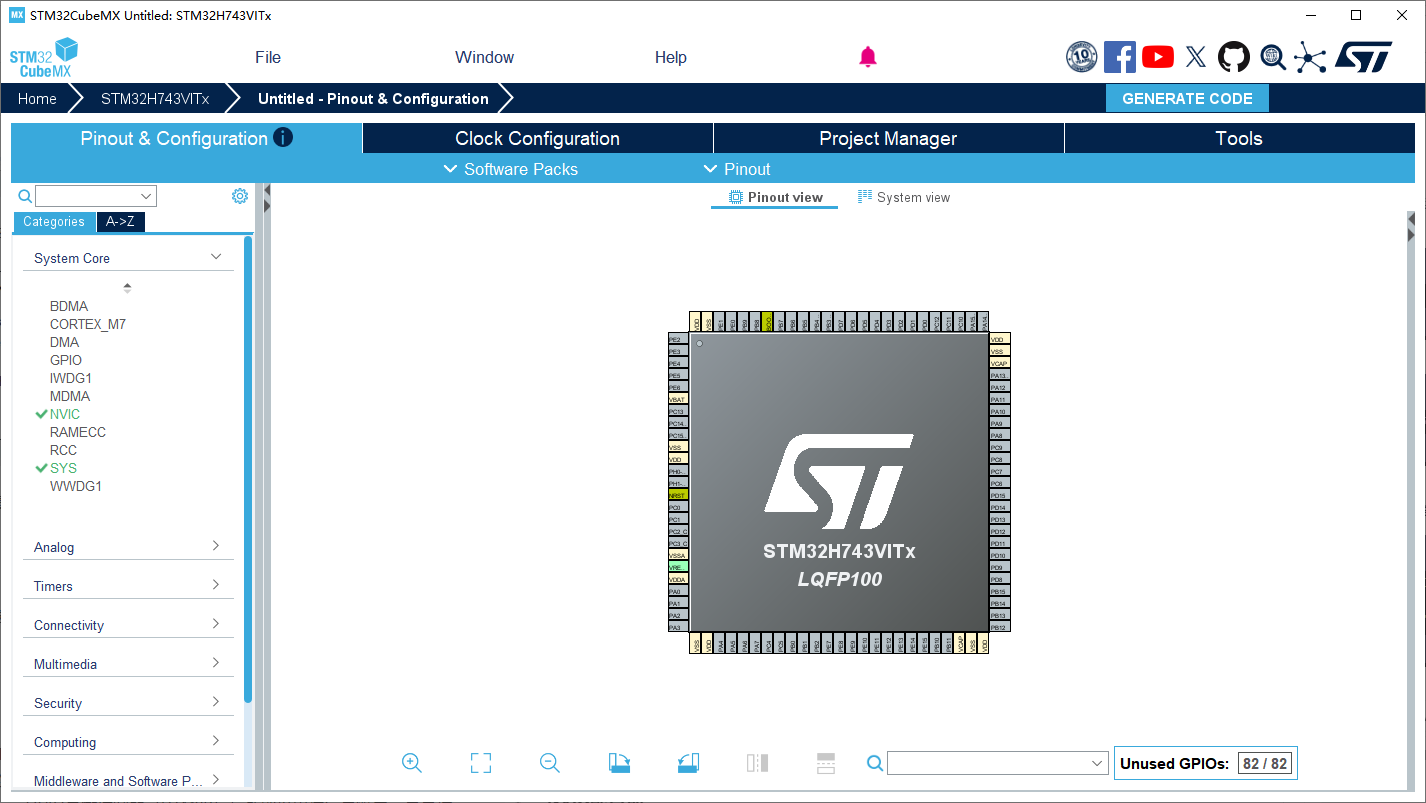The image size is (1426, 803).
Task: Select RCC in System Core
Action: tap(63, 450)
